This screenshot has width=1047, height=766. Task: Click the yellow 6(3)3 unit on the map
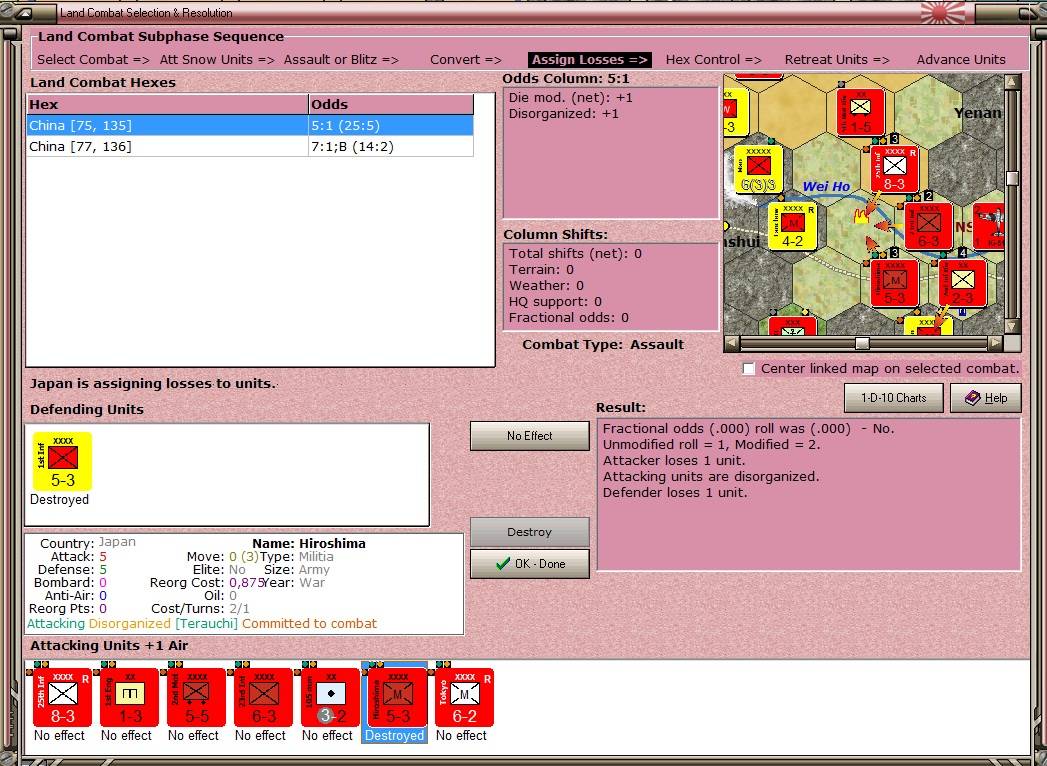point(759,170)
